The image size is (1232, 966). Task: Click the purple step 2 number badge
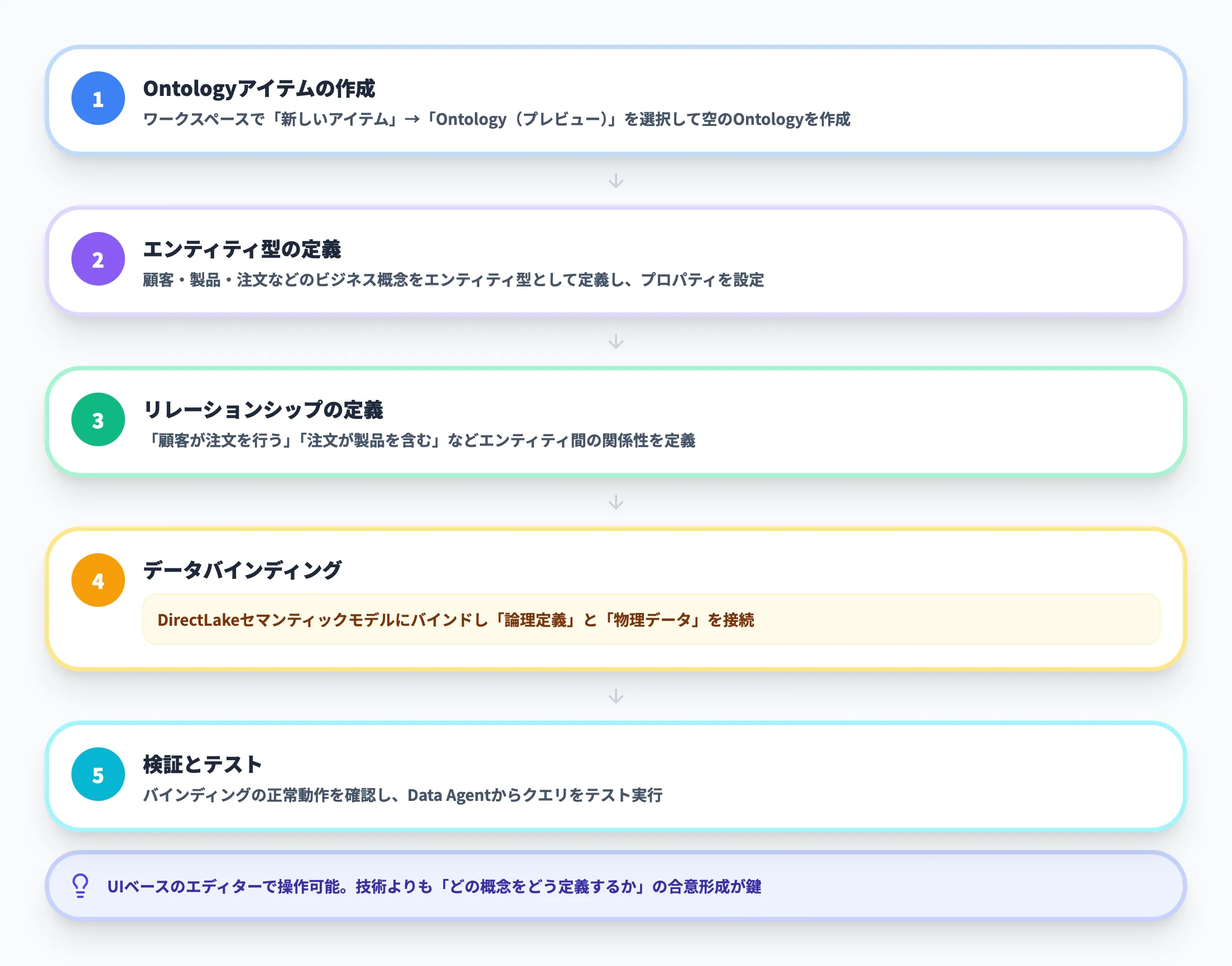pos(97,260)
